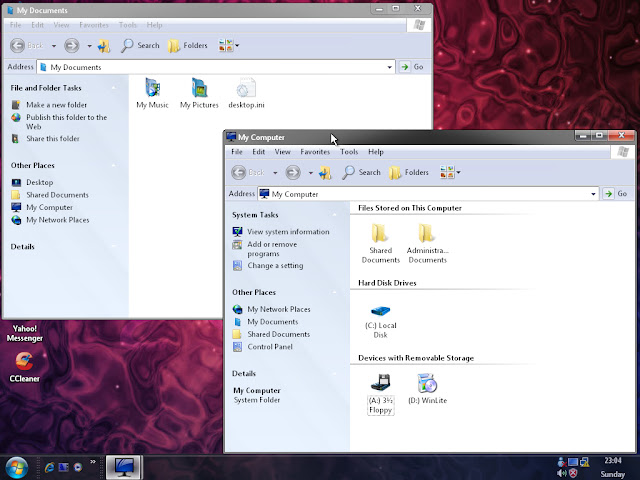640x480 pixels.
Task: Toggle Folders pane in My Documents toolbar
Action: pos(187,45)
